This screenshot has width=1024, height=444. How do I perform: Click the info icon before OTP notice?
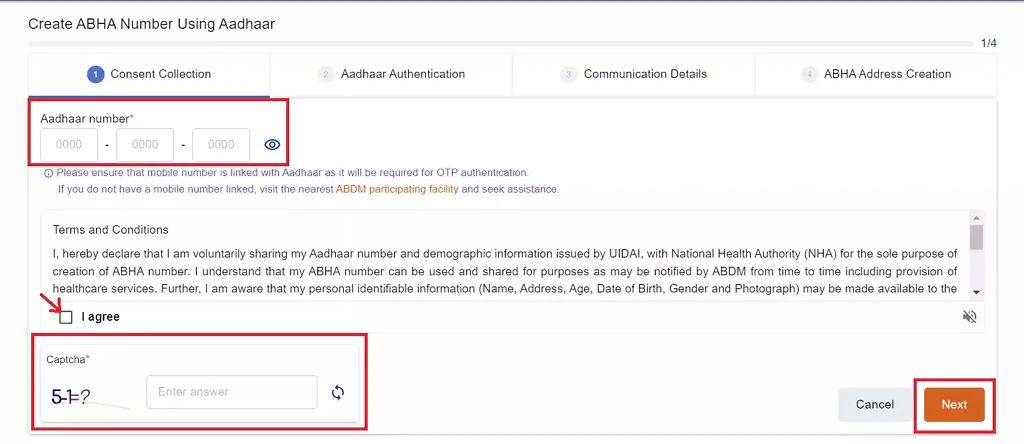(x=48, y=174)
